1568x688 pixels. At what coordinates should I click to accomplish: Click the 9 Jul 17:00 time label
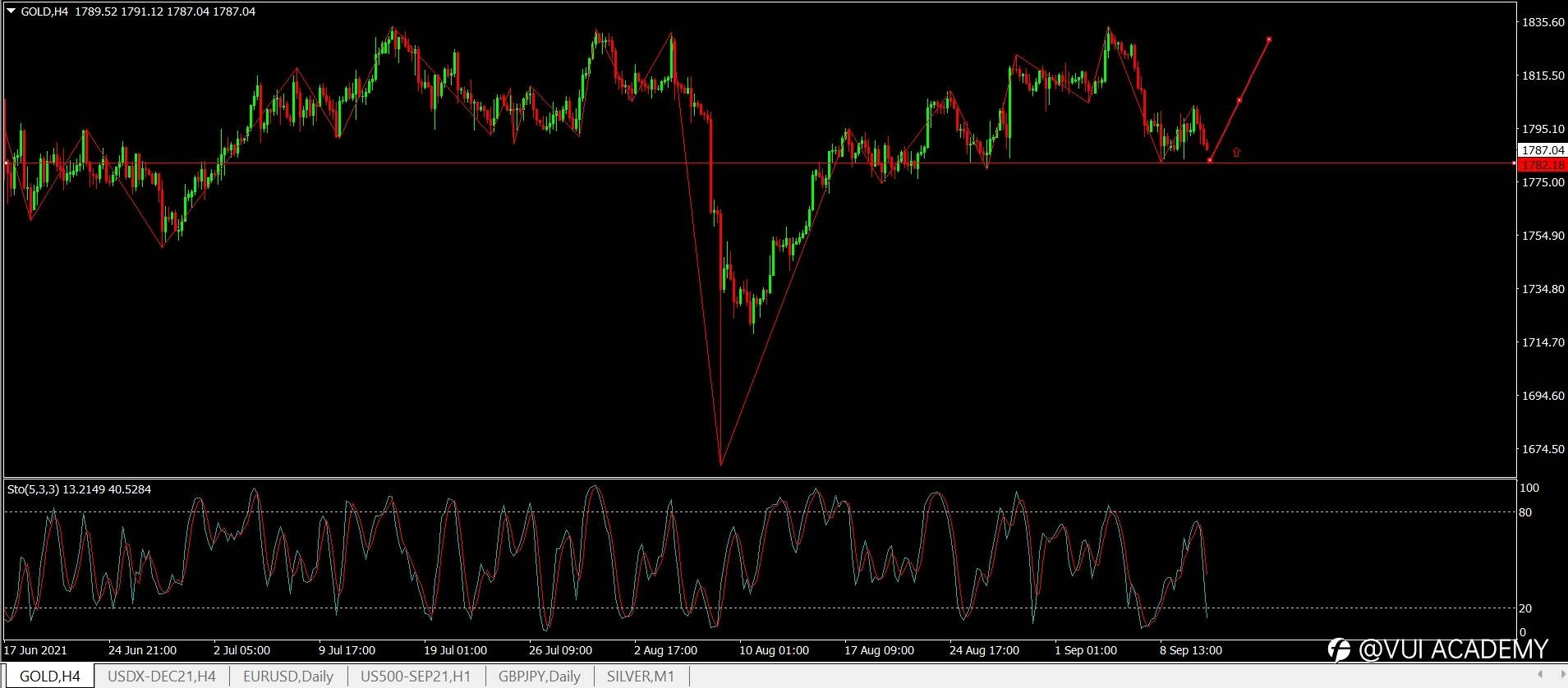(x=347, y=650)
